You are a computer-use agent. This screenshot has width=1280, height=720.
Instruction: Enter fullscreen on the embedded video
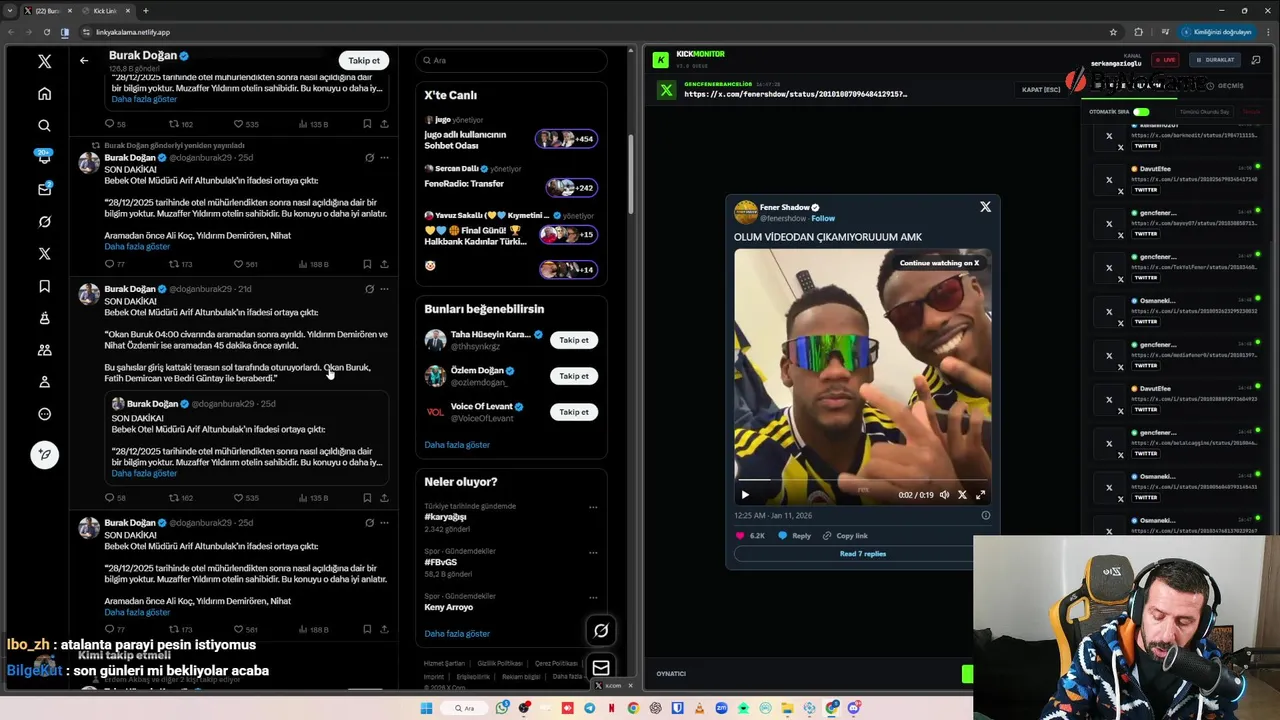[x=980, y=495]
